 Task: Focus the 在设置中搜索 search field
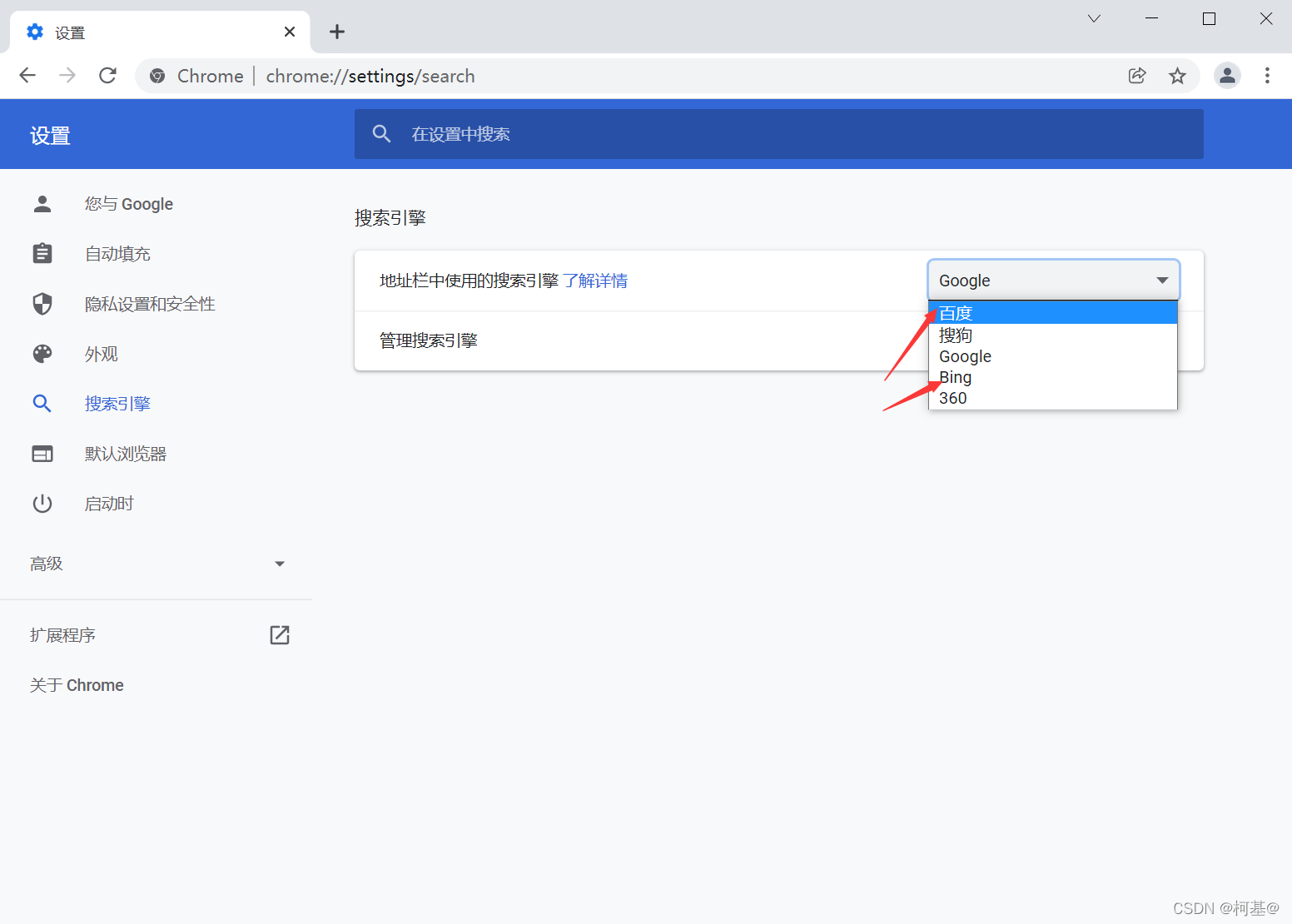pos(779,134)
